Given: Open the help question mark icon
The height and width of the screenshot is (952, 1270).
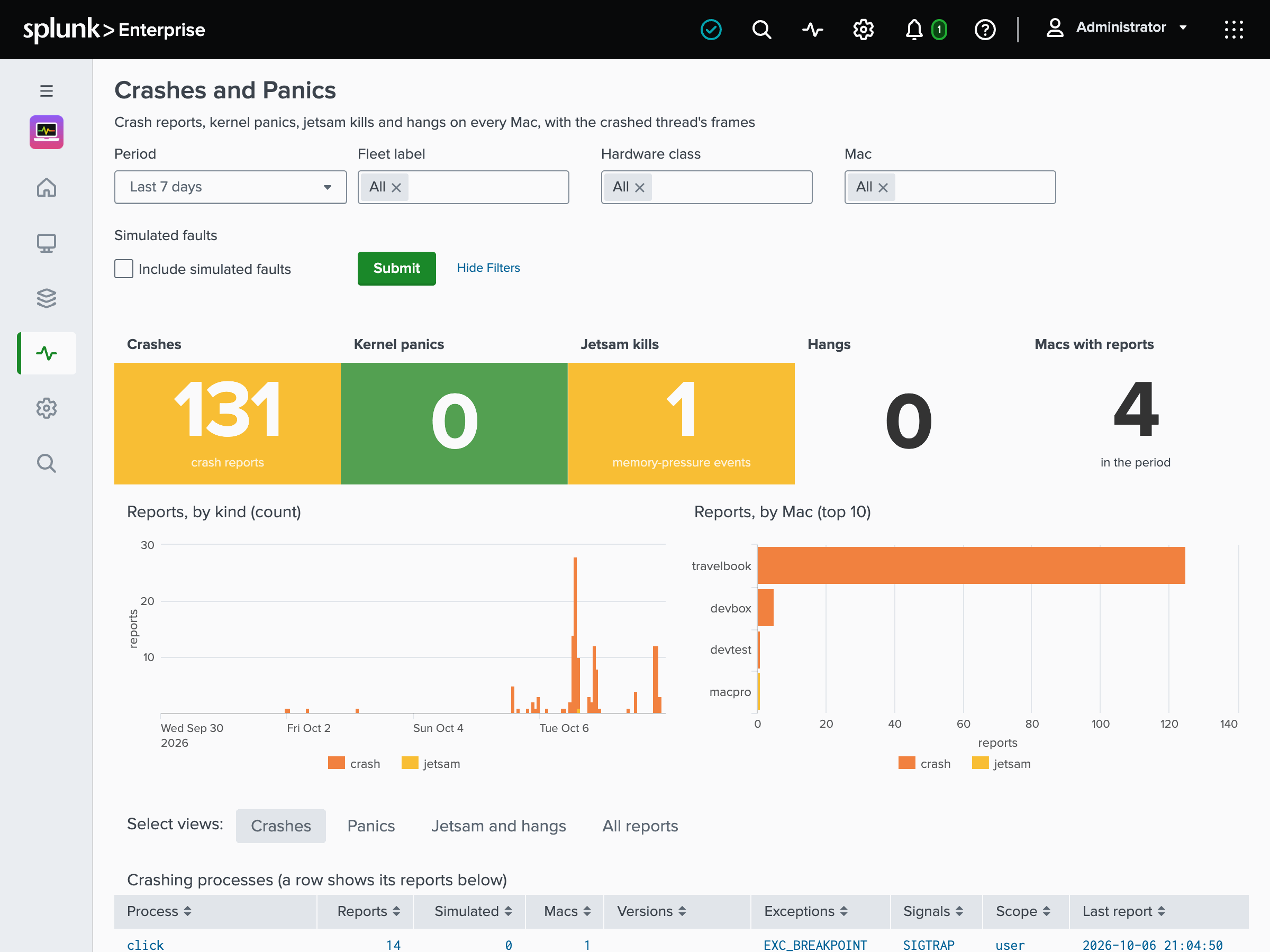Looking at the screenshot, I should (985, 29).
